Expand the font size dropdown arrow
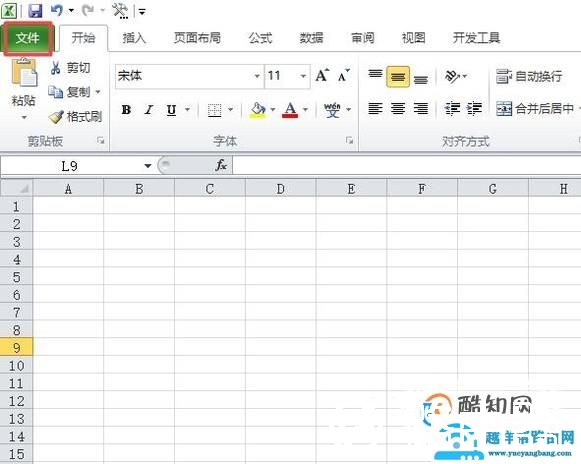This screenshot has width=581, height=464. (x=303, y=76)
